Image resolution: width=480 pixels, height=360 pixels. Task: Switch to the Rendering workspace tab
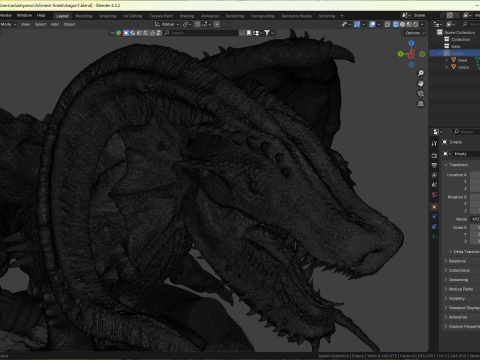[x=235, y=16]
